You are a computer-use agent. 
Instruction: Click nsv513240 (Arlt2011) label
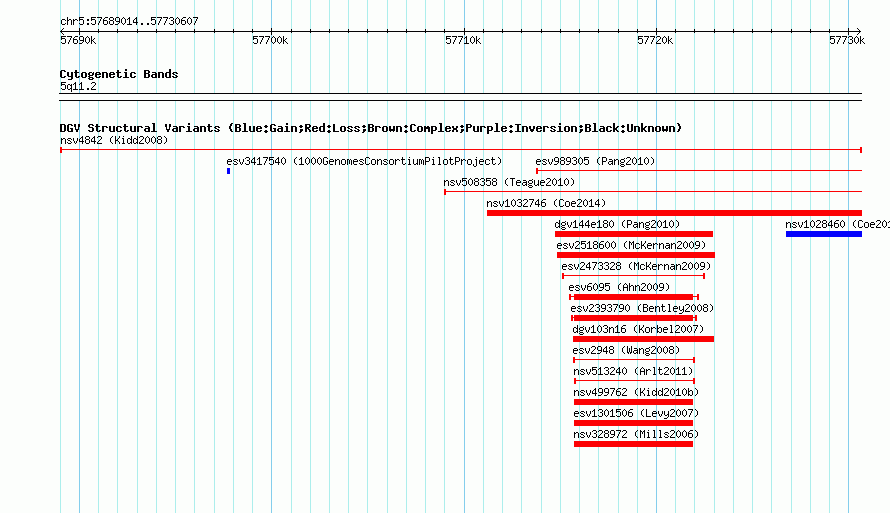point(633,371)
